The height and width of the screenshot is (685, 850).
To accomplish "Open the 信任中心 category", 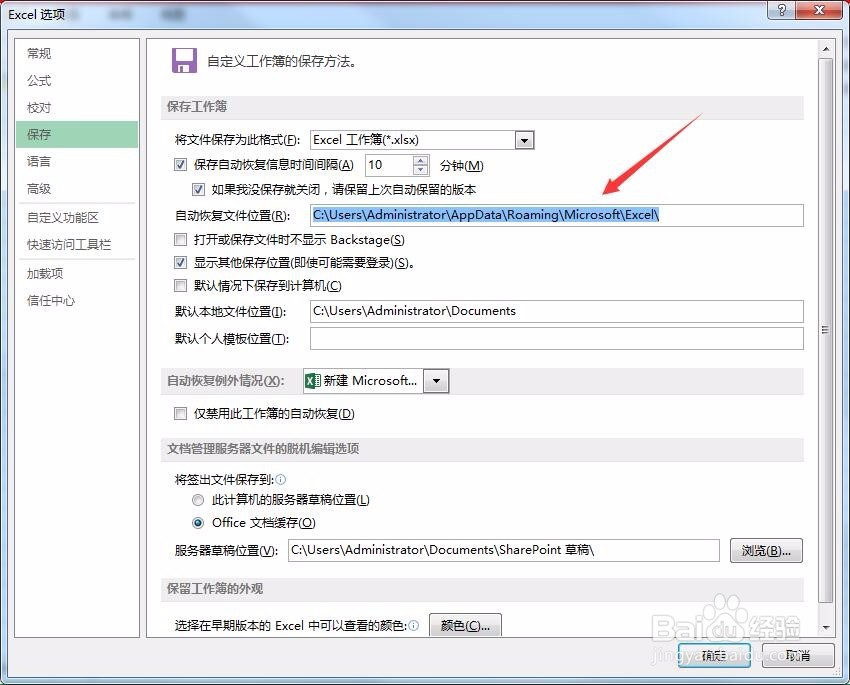I will tap(76, 300).
